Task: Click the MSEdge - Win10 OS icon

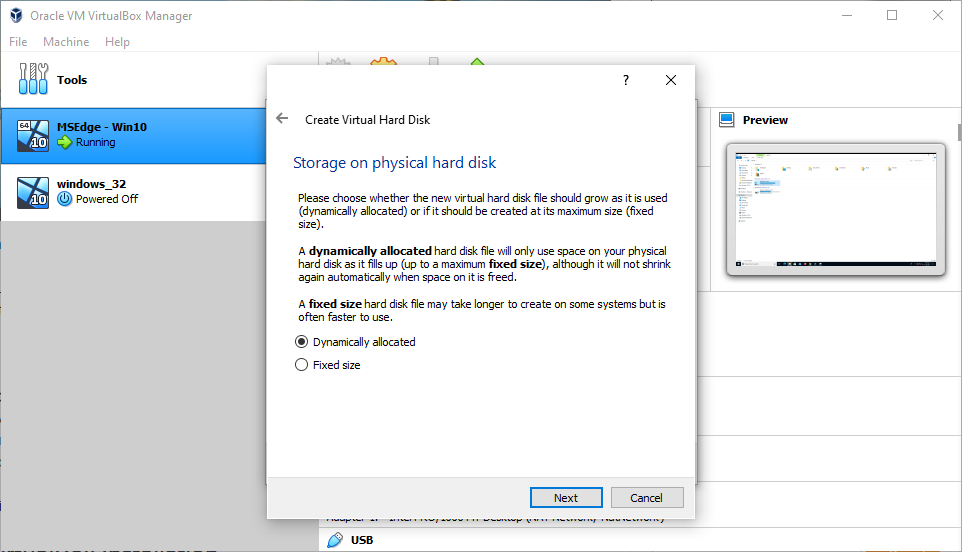Action: pos(33,136)
